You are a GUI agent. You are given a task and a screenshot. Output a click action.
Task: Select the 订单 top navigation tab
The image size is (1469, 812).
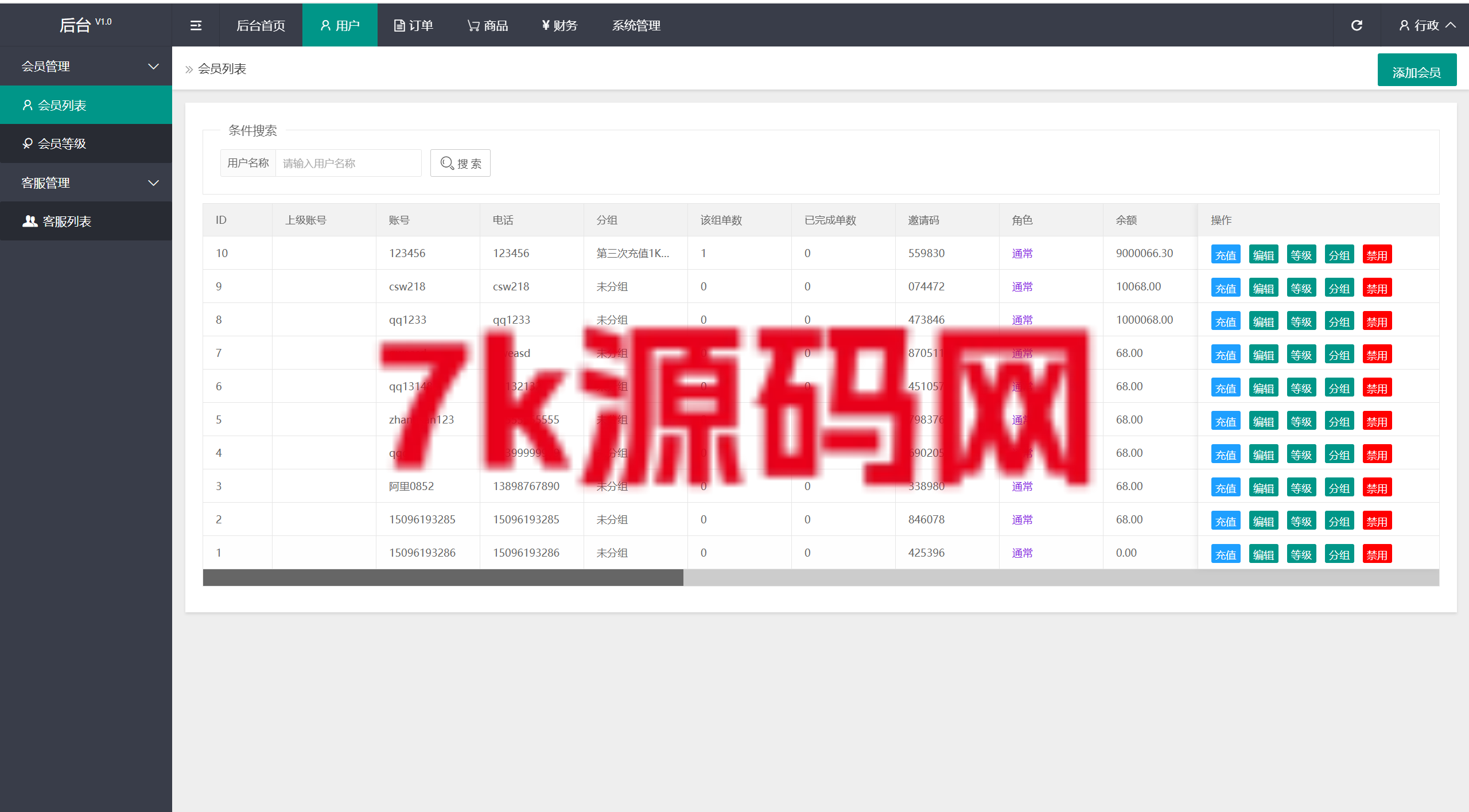coord(413,25)
